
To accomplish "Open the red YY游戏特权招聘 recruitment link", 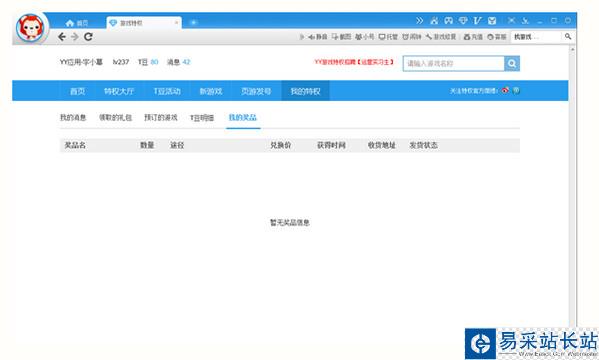I will click(x=354, y=62).
